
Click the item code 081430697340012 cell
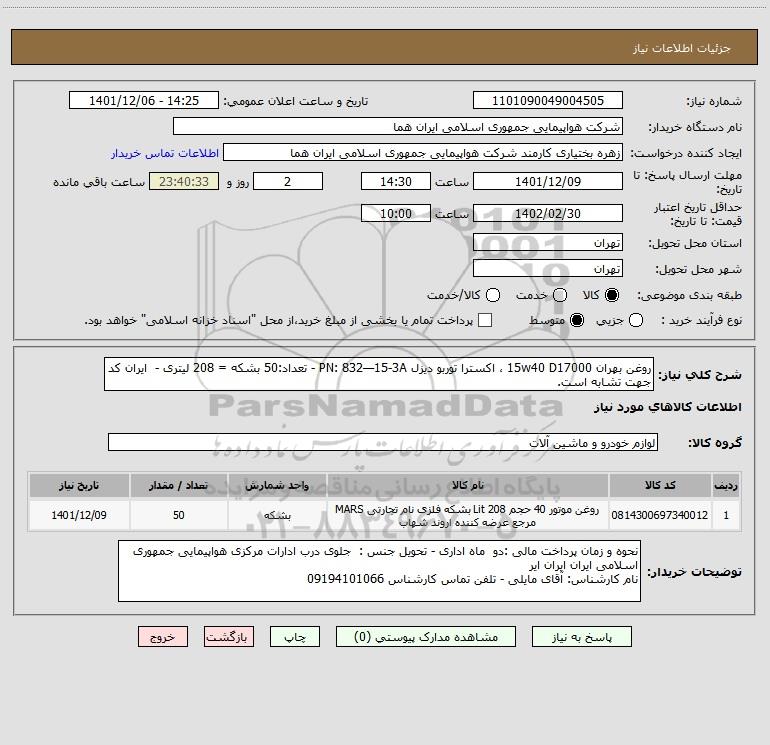(660, 515)
